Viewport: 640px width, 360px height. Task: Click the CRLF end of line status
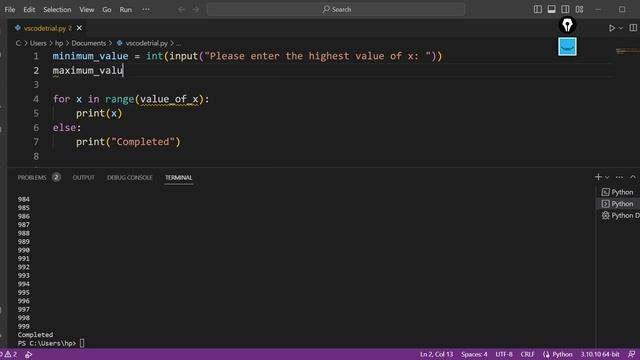(x=527, y=354)
